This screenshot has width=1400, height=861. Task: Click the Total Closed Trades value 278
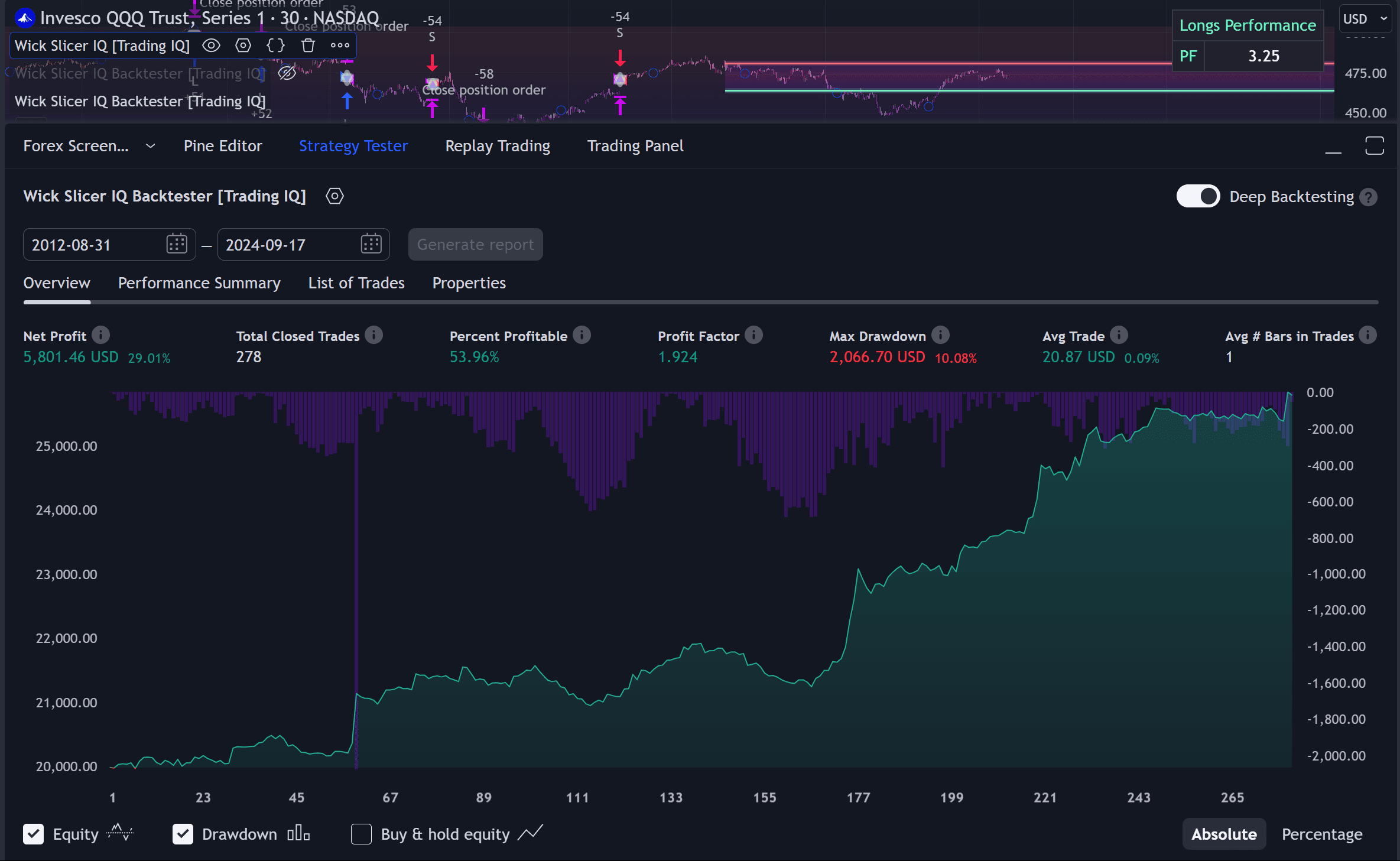pos(248,357)
